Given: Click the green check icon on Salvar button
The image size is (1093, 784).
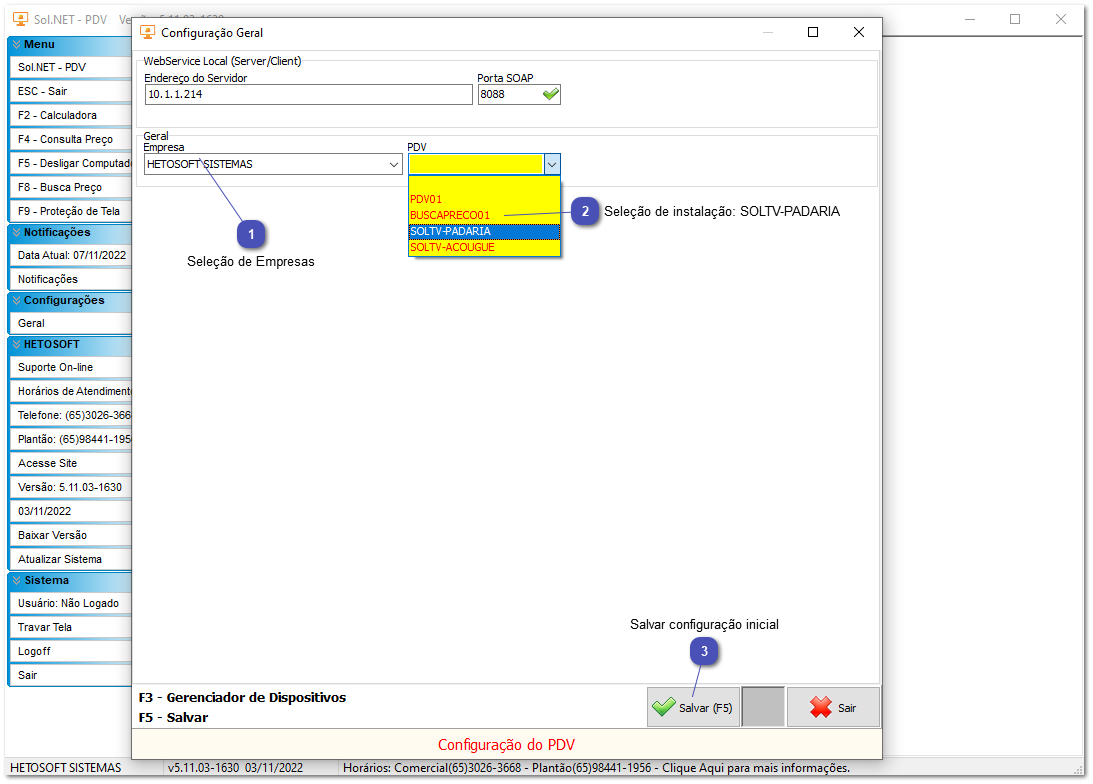Looking at the screenshot, I should 663,707.
